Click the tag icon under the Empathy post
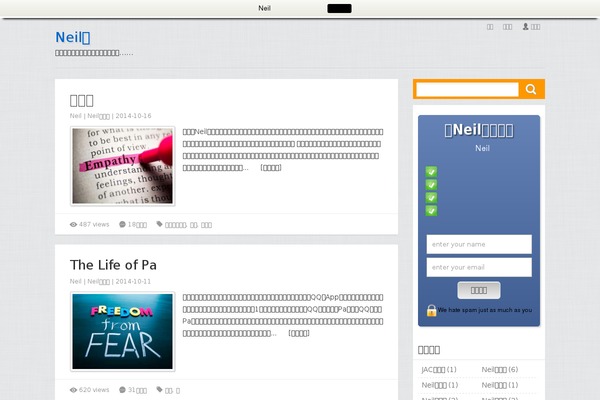This screenshot has height=400, width=600. (x=159, y=225)
